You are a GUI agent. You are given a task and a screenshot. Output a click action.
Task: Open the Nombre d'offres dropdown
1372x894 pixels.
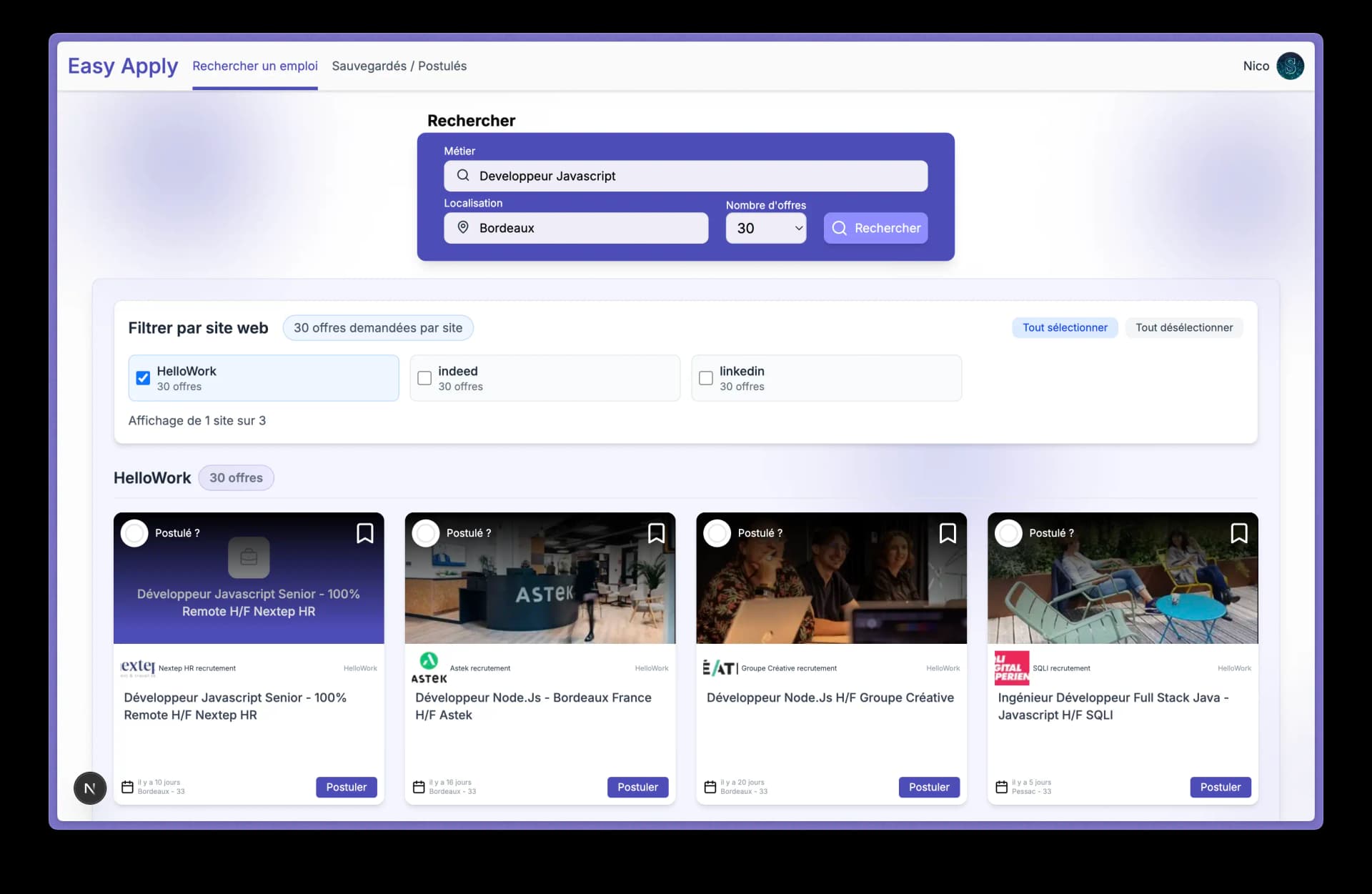(765, 228)
